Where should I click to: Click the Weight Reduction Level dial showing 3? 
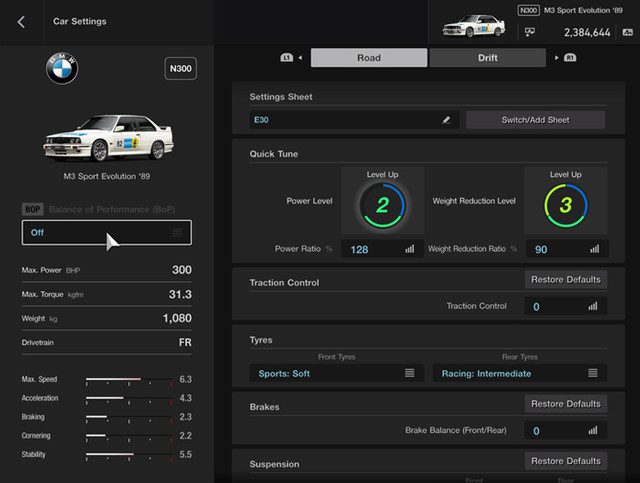point(565,206)
